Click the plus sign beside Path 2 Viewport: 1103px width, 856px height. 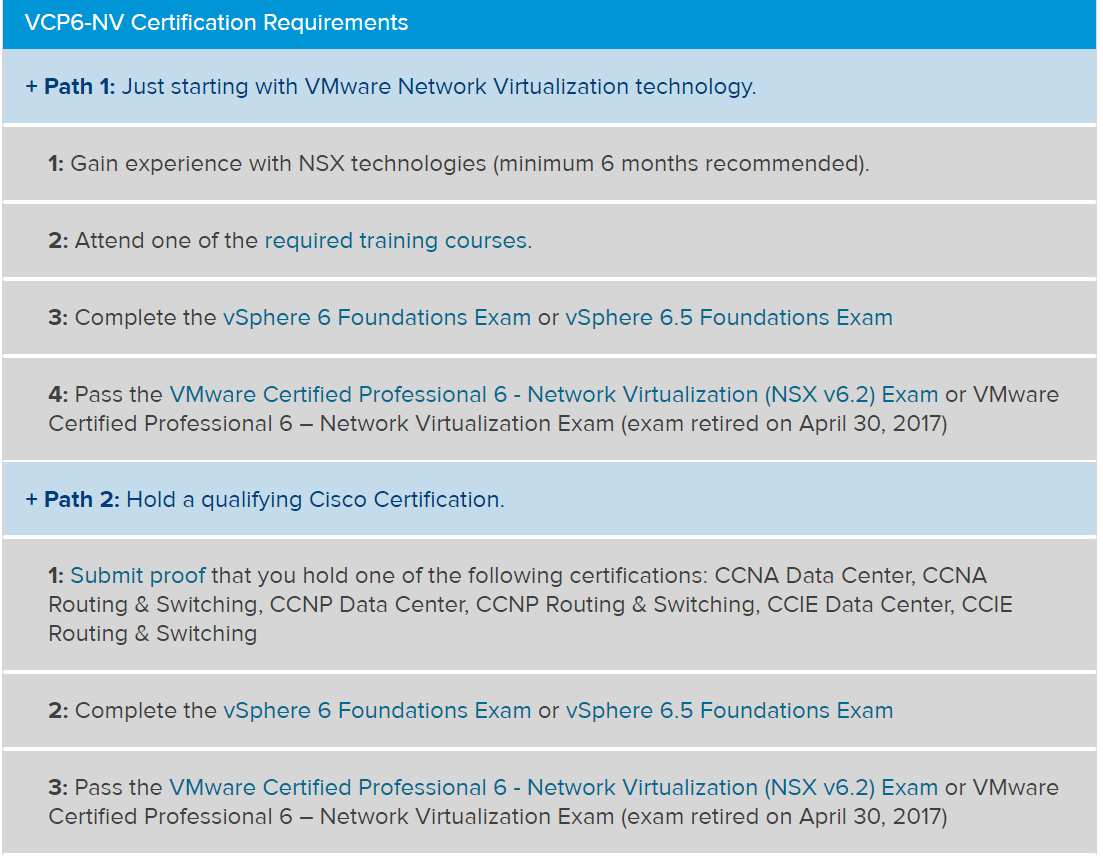coord(32,499)
